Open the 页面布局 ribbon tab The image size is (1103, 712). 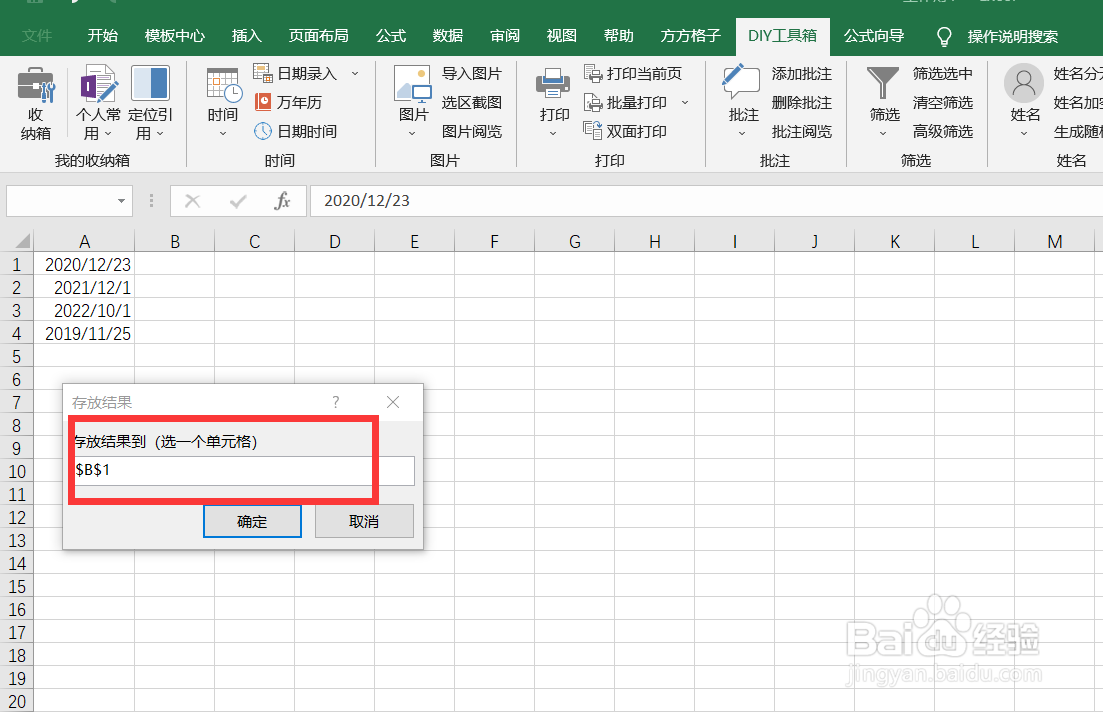[318, 35]
